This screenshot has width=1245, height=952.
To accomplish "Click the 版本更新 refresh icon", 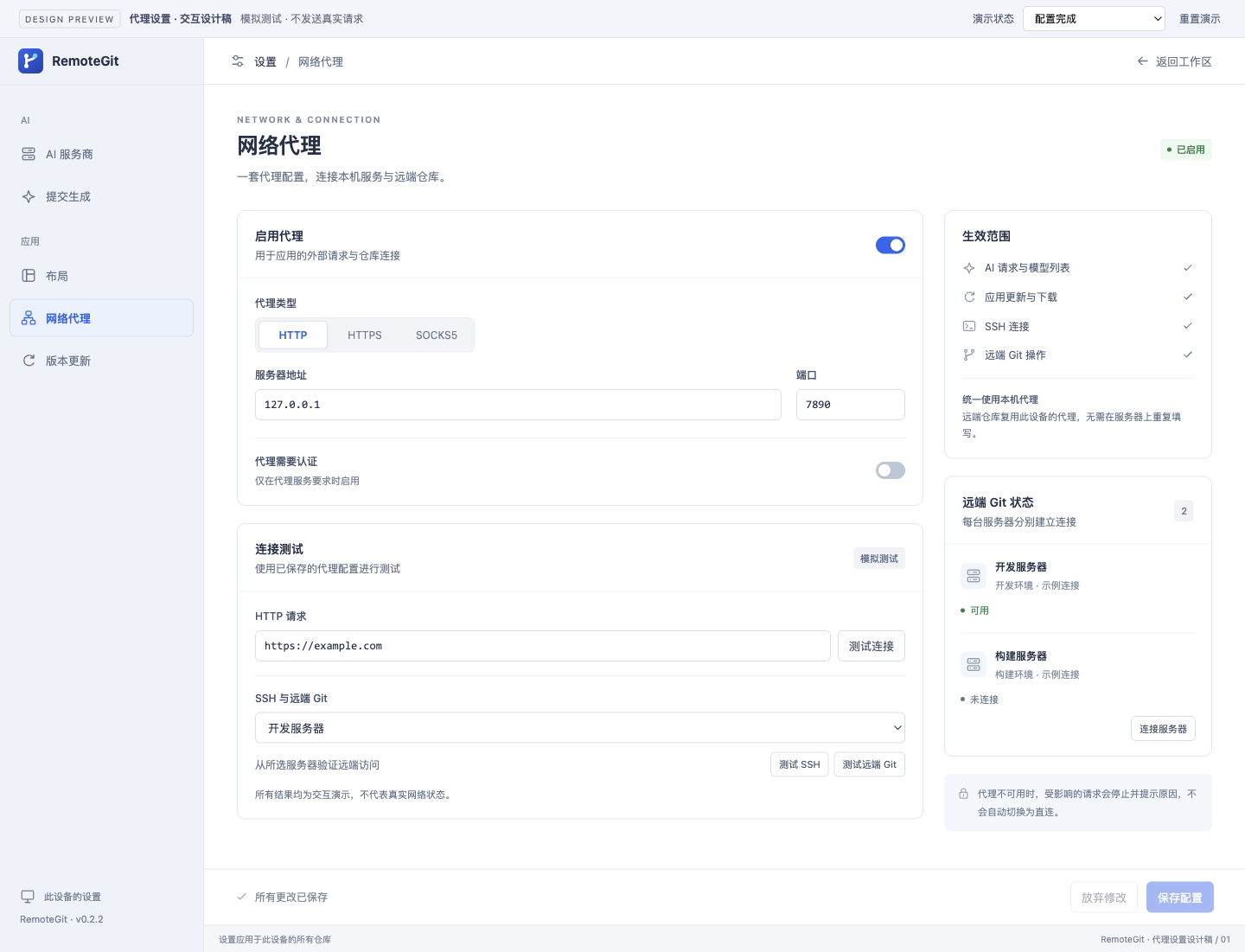I will (x=29, y=361).
